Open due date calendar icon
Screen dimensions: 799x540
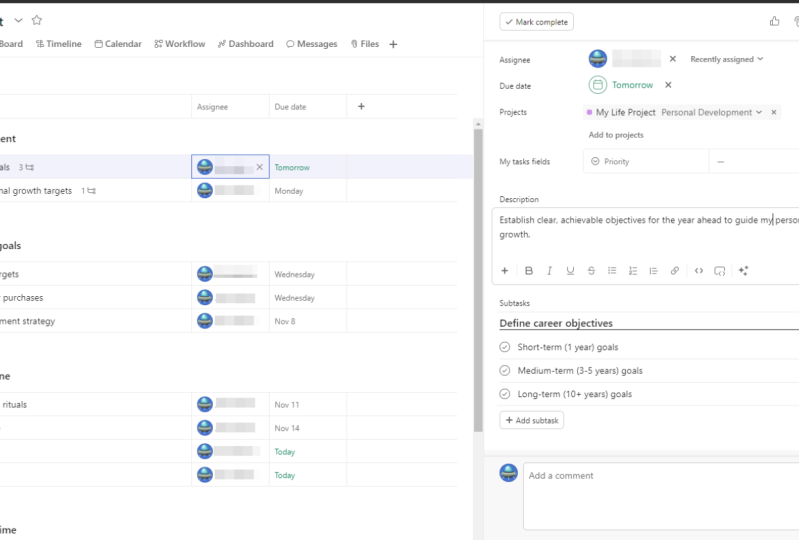coord(598,85)
